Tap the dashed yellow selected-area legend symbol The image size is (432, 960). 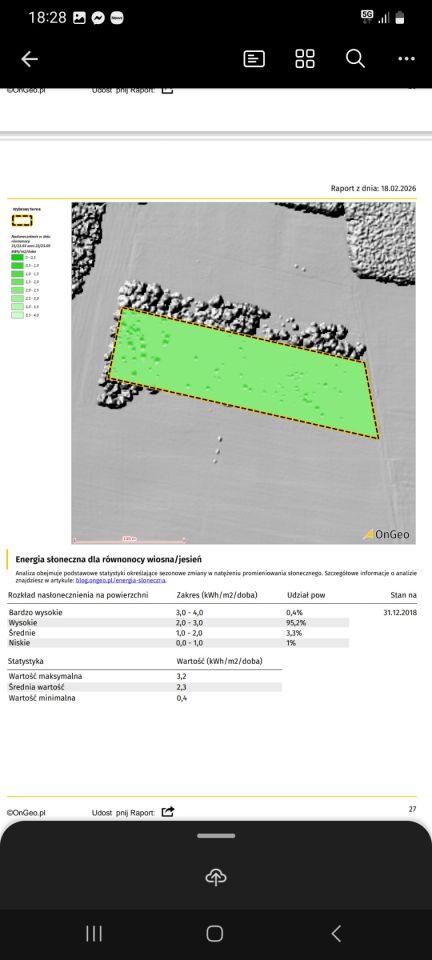tap(23, 220)
